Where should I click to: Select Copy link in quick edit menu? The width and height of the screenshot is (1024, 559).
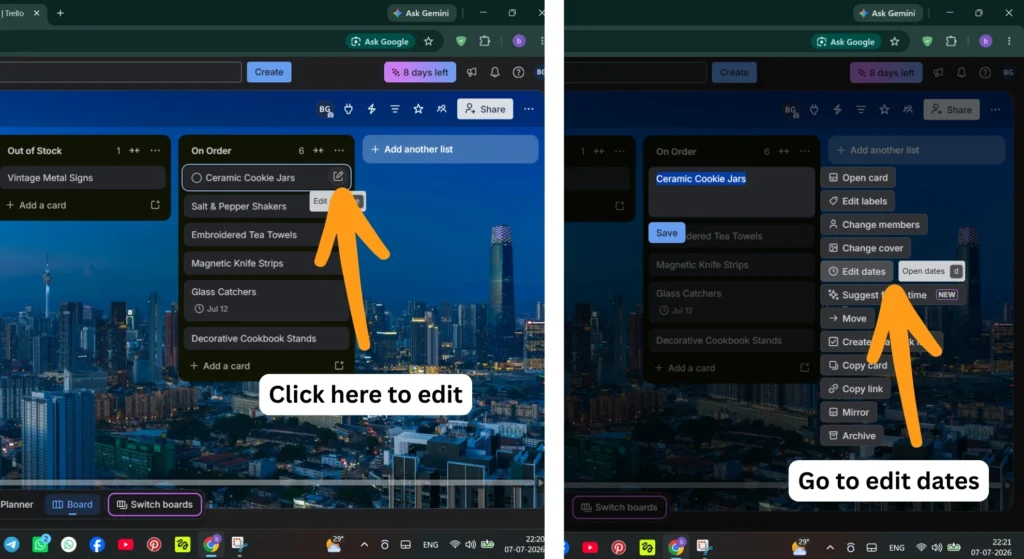pos(856,389)
